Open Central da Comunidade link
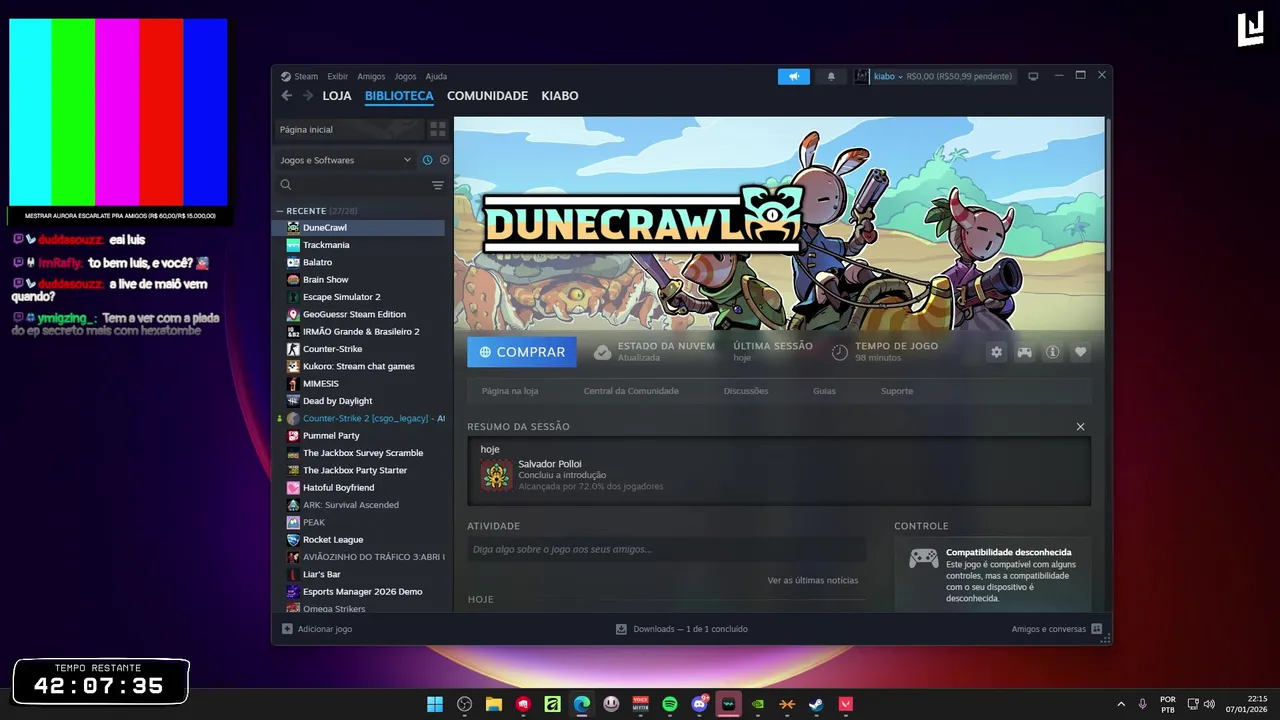1280x720 pixels. click(x=631, y=391)
